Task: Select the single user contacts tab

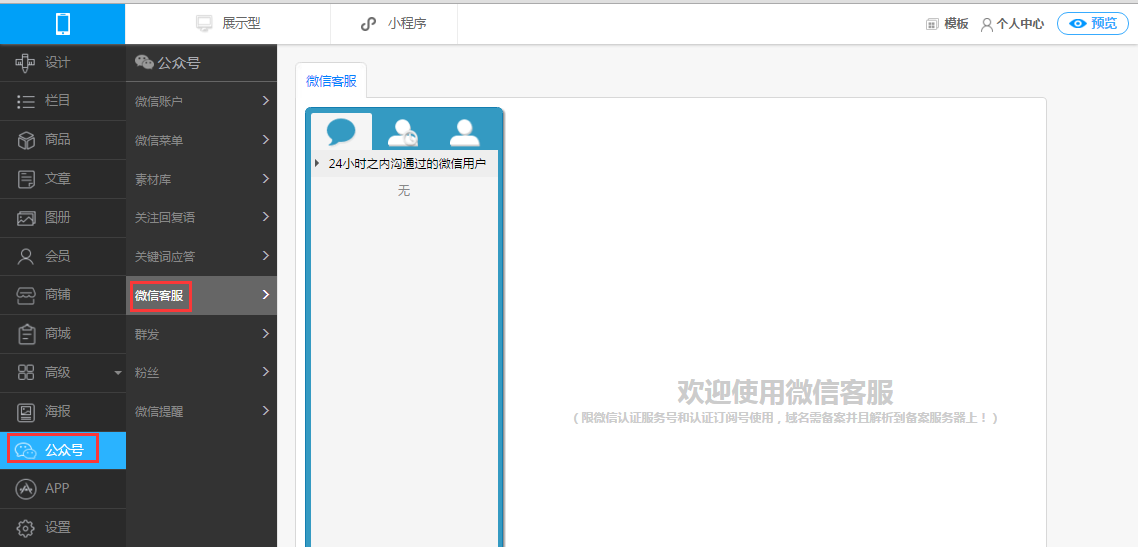Action: point(464,132)
